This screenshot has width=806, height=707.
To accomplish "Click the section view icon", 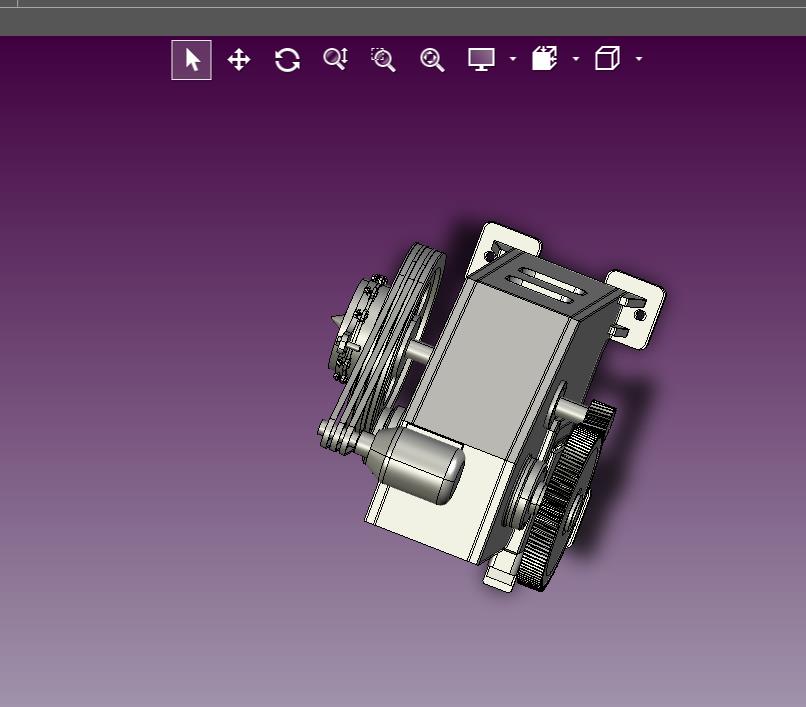I will tap(544, 58).
